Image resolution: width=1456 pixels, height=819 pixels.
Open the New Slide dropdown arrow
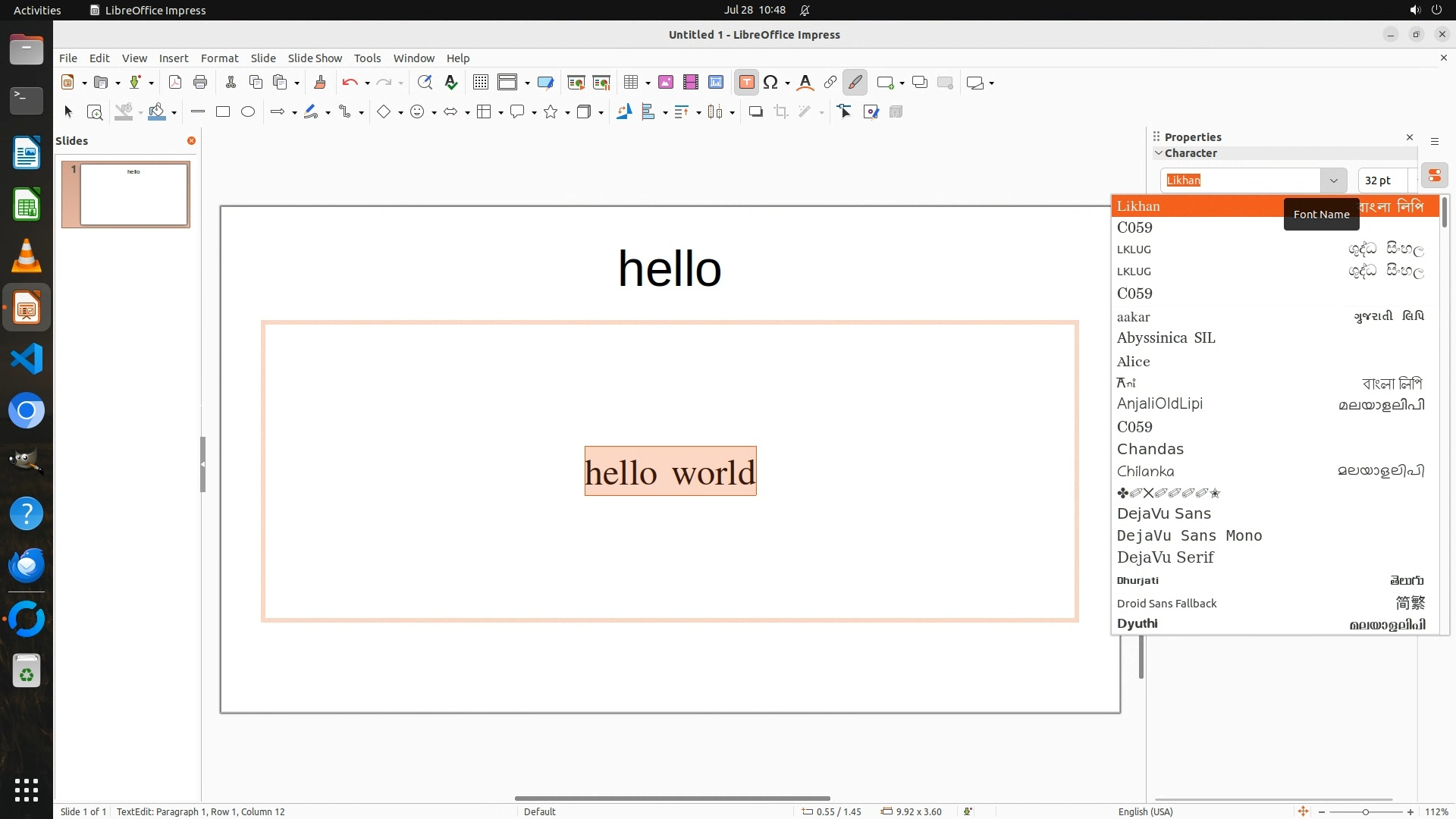(x=902, y=83)
